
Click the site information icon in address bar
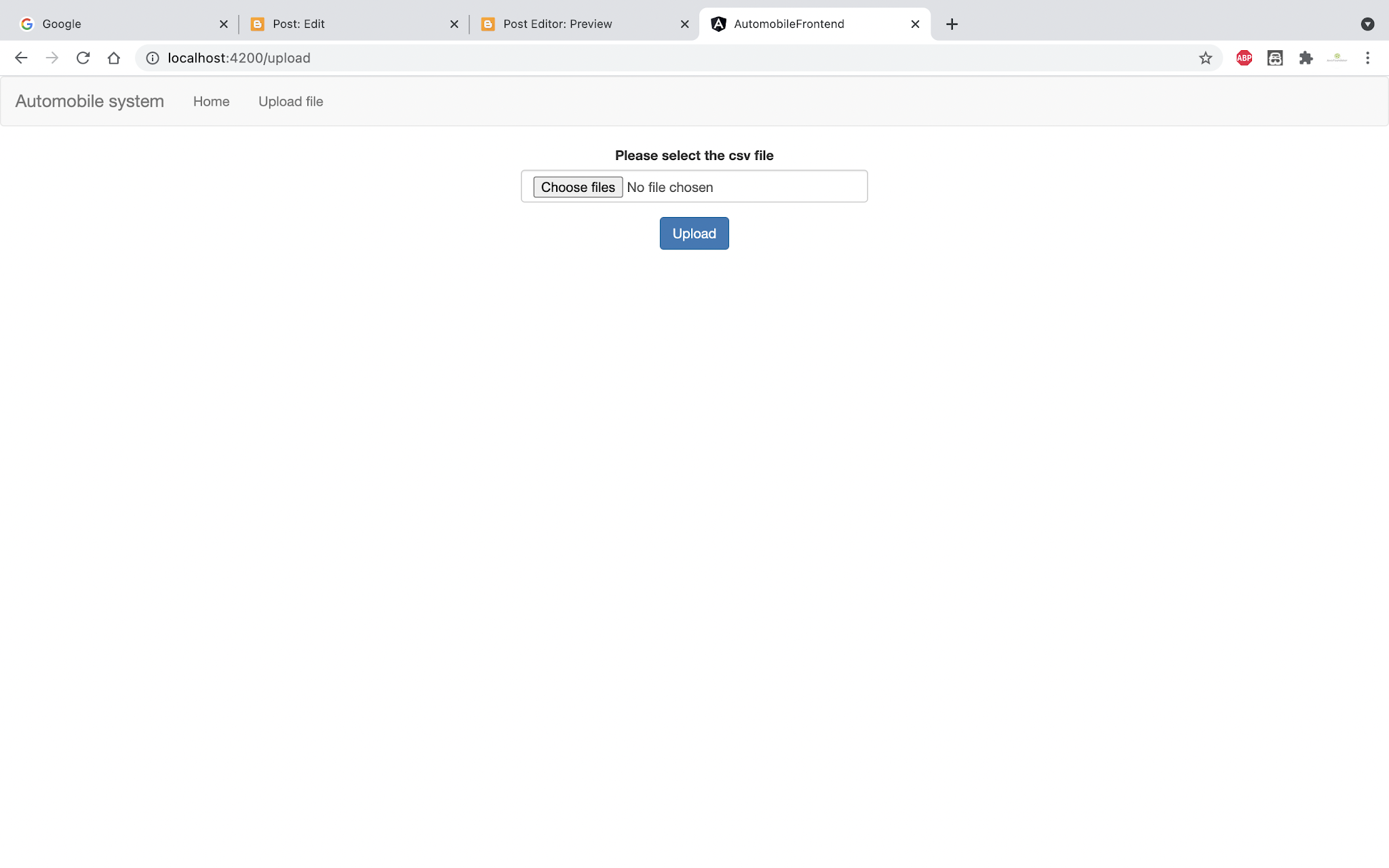click(x=151, y=58)
